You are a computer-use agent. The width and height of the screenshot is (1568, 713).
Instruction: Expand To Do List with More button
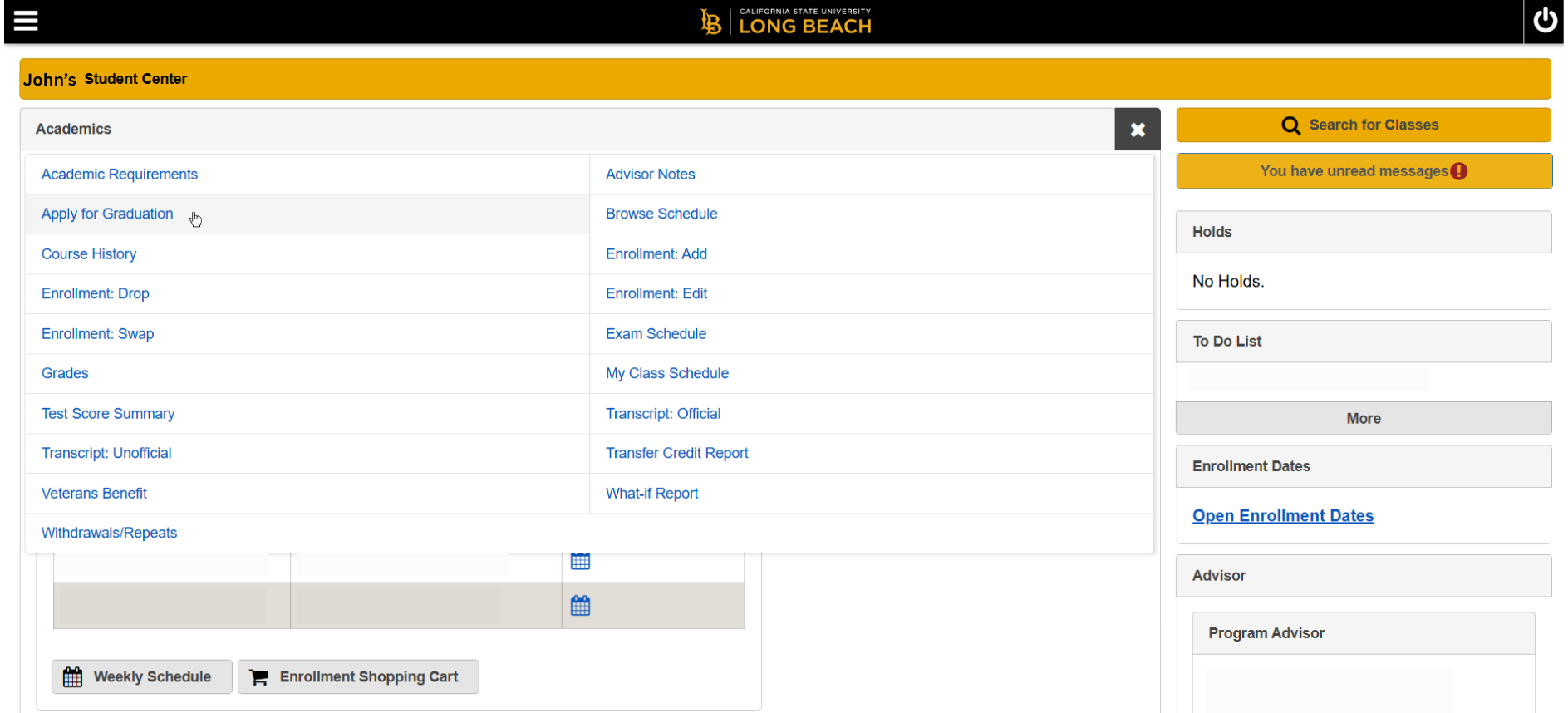1363,419
